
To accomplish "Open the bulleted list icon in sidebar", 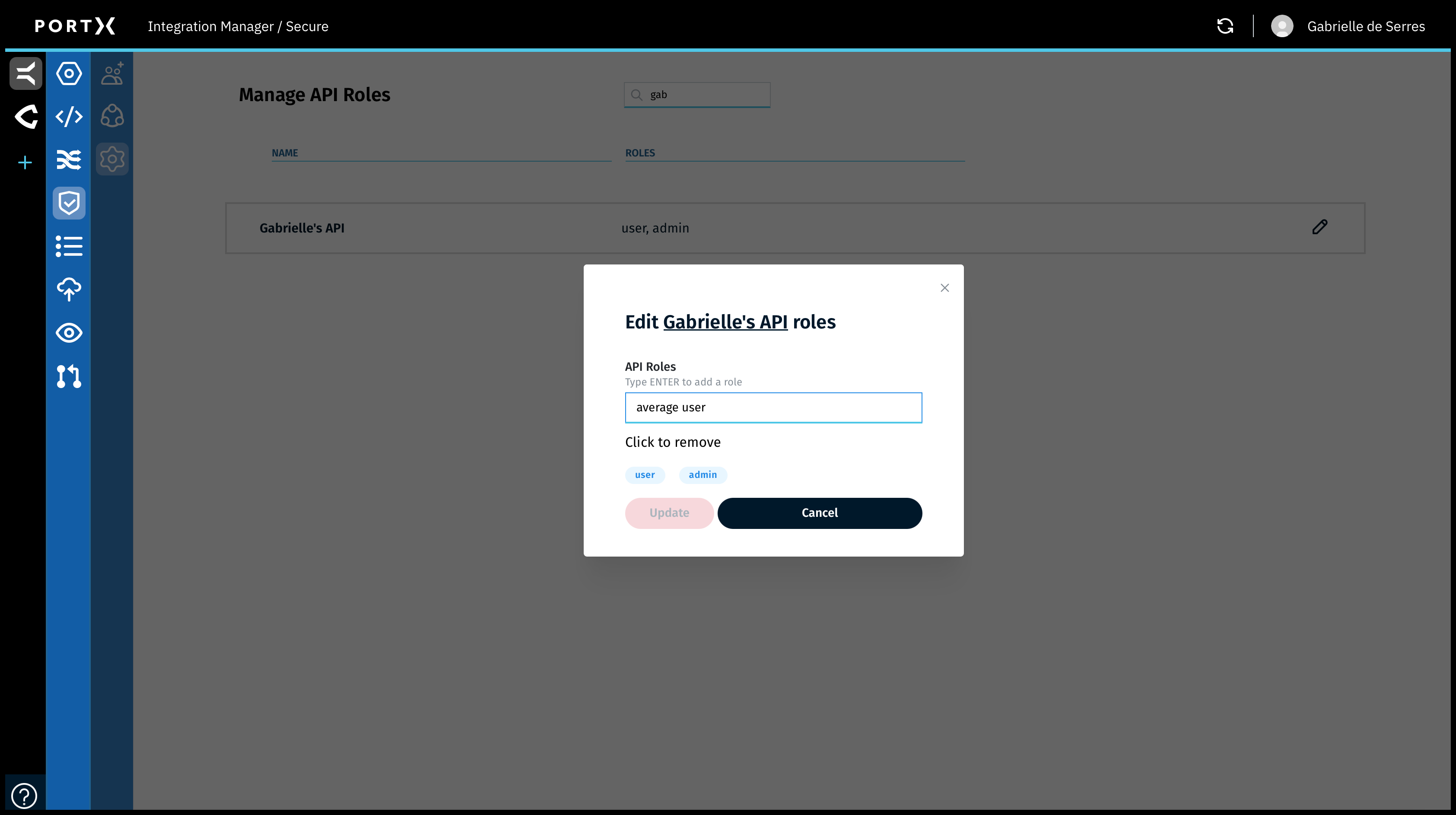I will point(69,246).
